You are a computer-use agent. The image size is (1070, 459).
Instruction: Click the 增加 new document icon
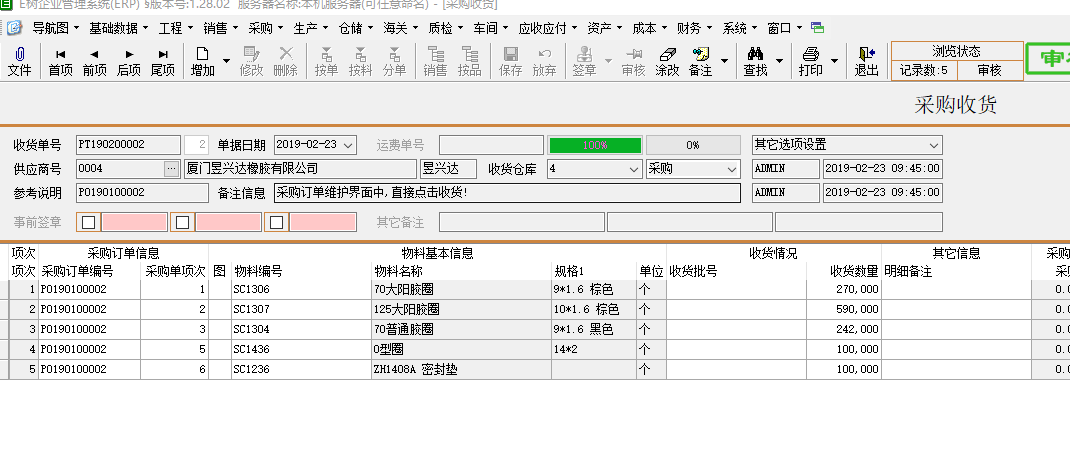click(x=202, y=54)
